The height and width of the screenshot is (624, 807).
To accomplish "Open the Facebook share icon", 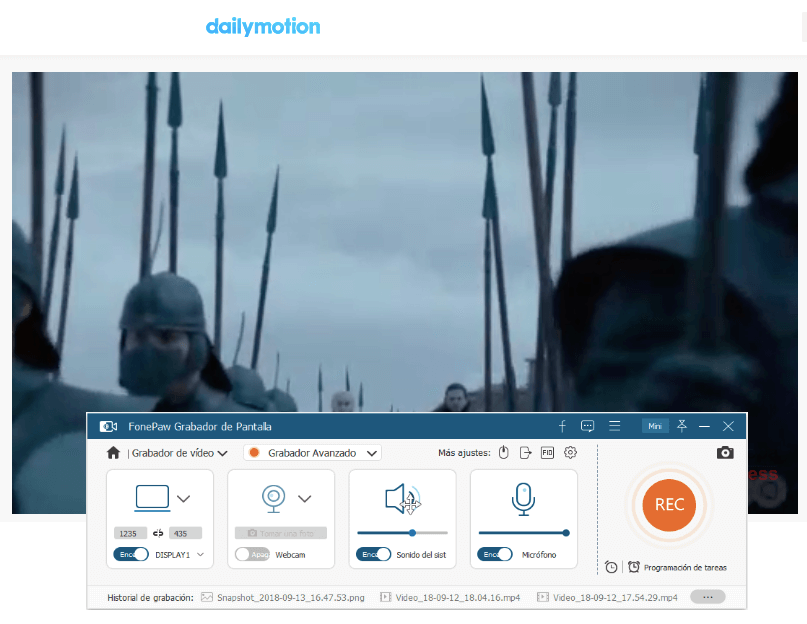I will pyautogui.click(x=562, y=426).
